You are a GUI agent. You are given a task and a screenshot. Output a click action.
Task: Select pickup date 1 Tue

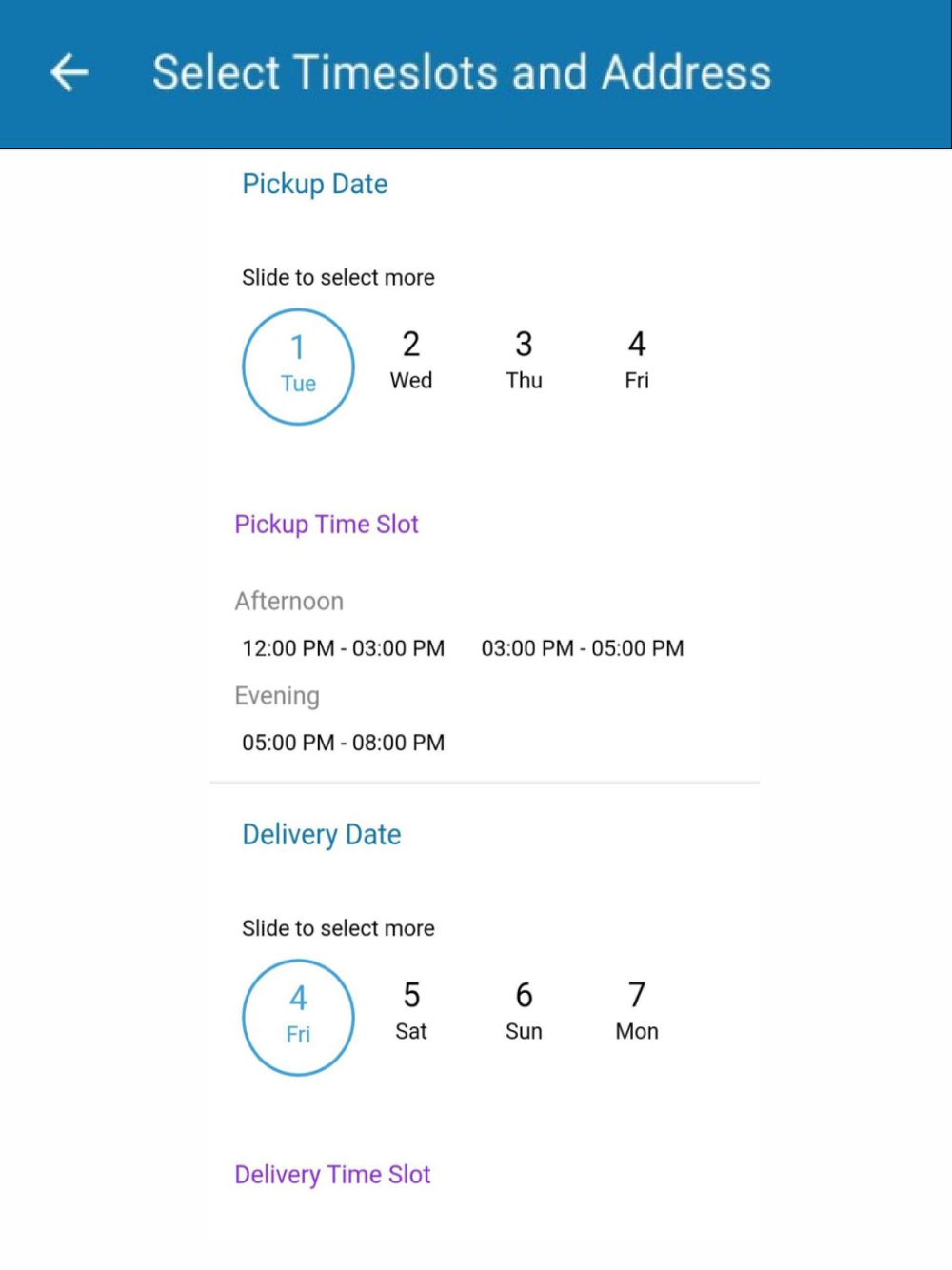tap(298, 367)
